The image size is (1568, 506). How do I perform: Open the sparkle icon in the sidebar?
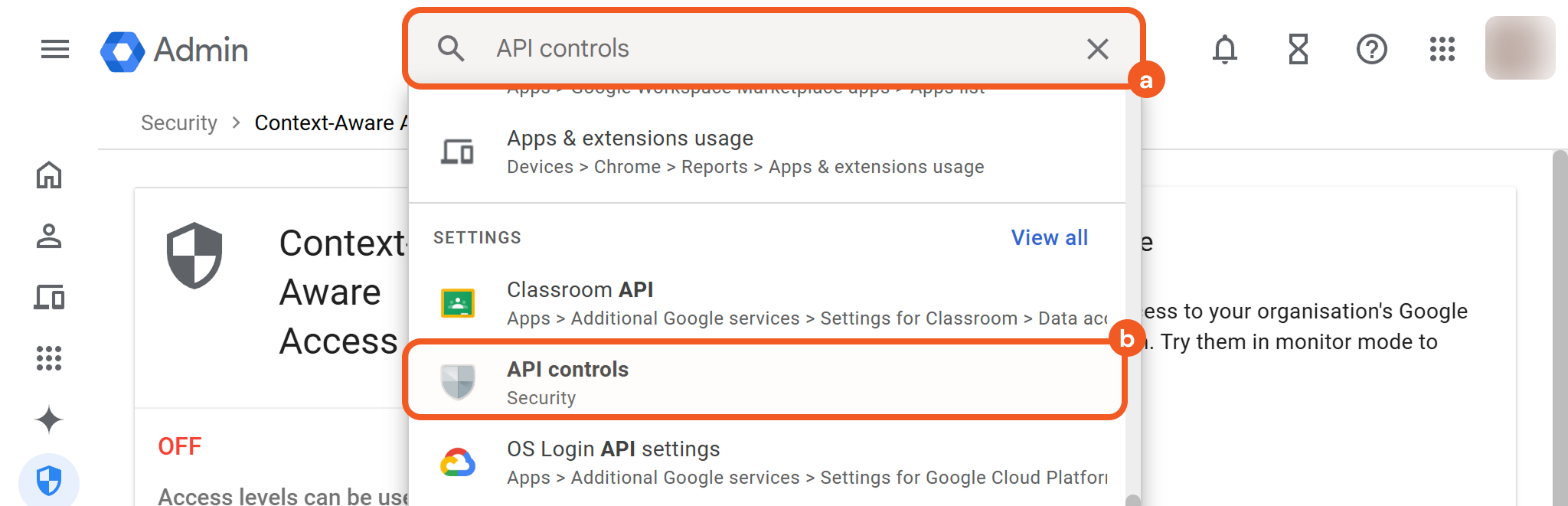(x=49, y=419)
